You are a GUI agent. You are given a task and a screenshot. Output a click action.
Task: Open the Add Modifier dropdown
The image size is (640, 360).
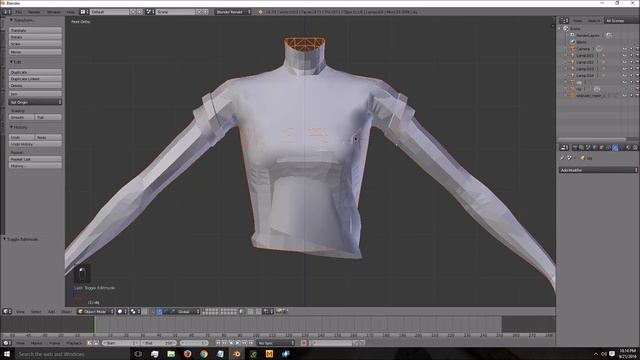pos(598,170)
